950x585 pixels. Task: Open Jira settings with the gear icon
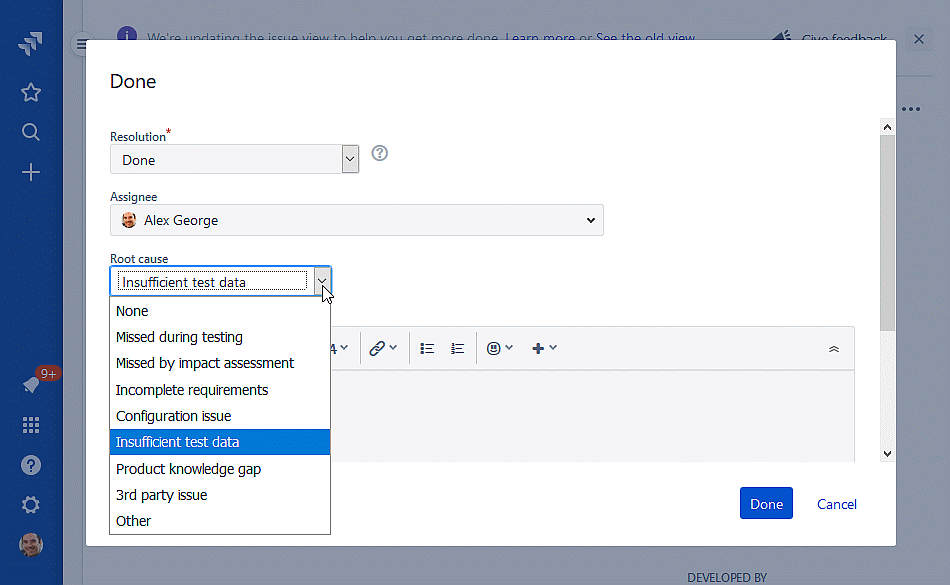30,504
